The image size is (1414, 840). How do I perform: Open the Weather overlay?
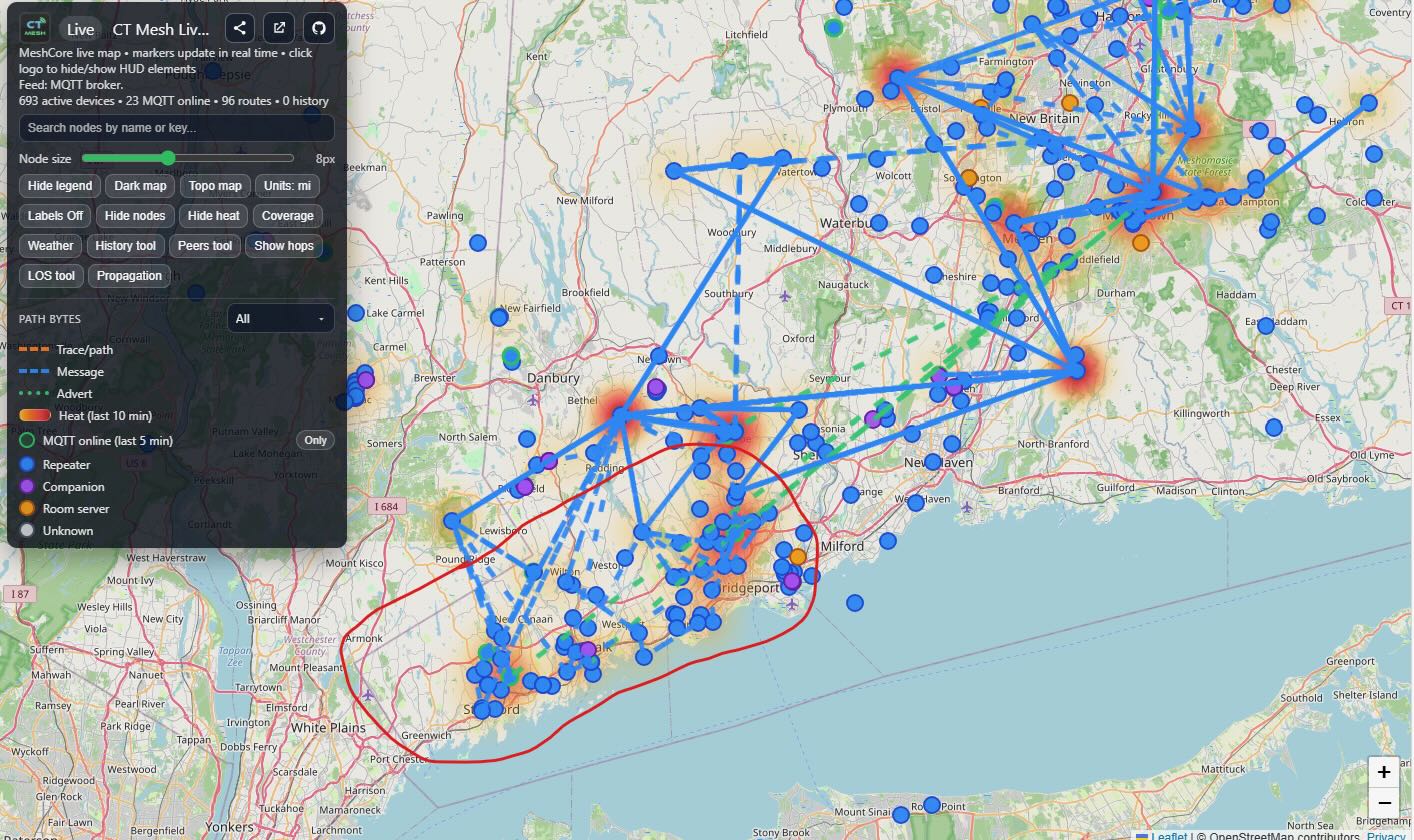pos(50,246)
